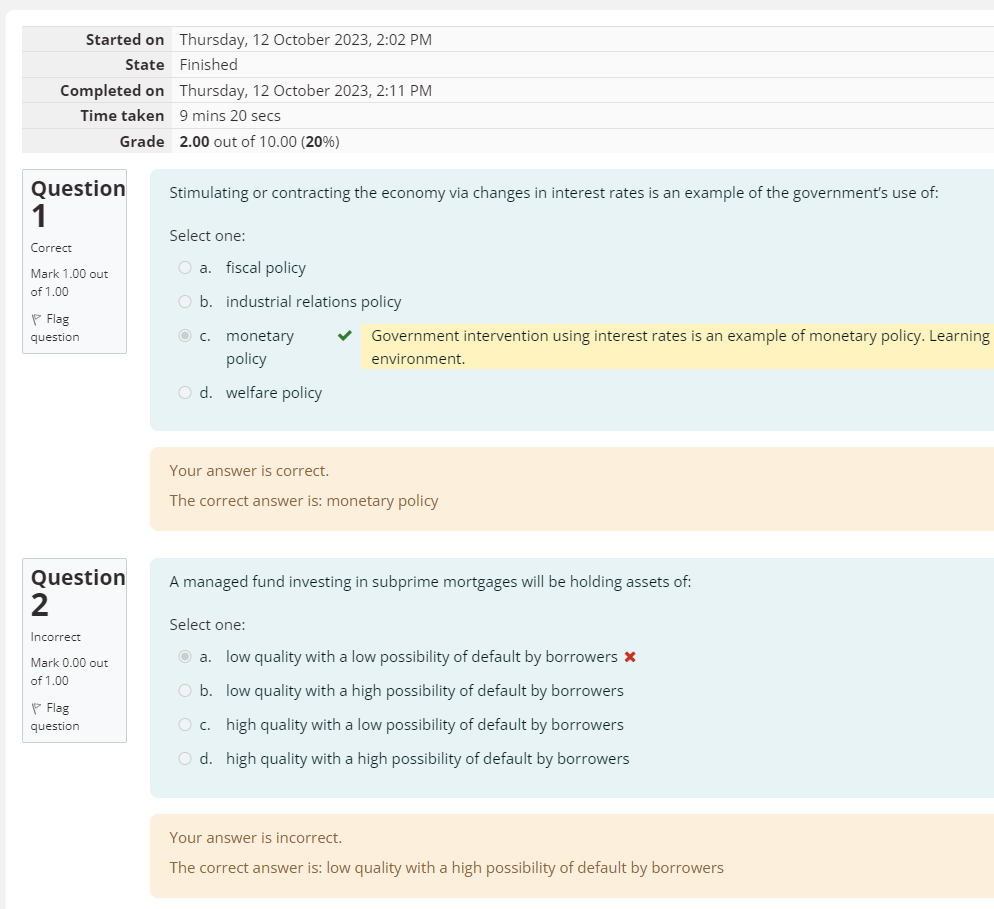This screenshot has width=994, height=909.
Task: Click Flag question link under Question 2
Action: [55, 717]
